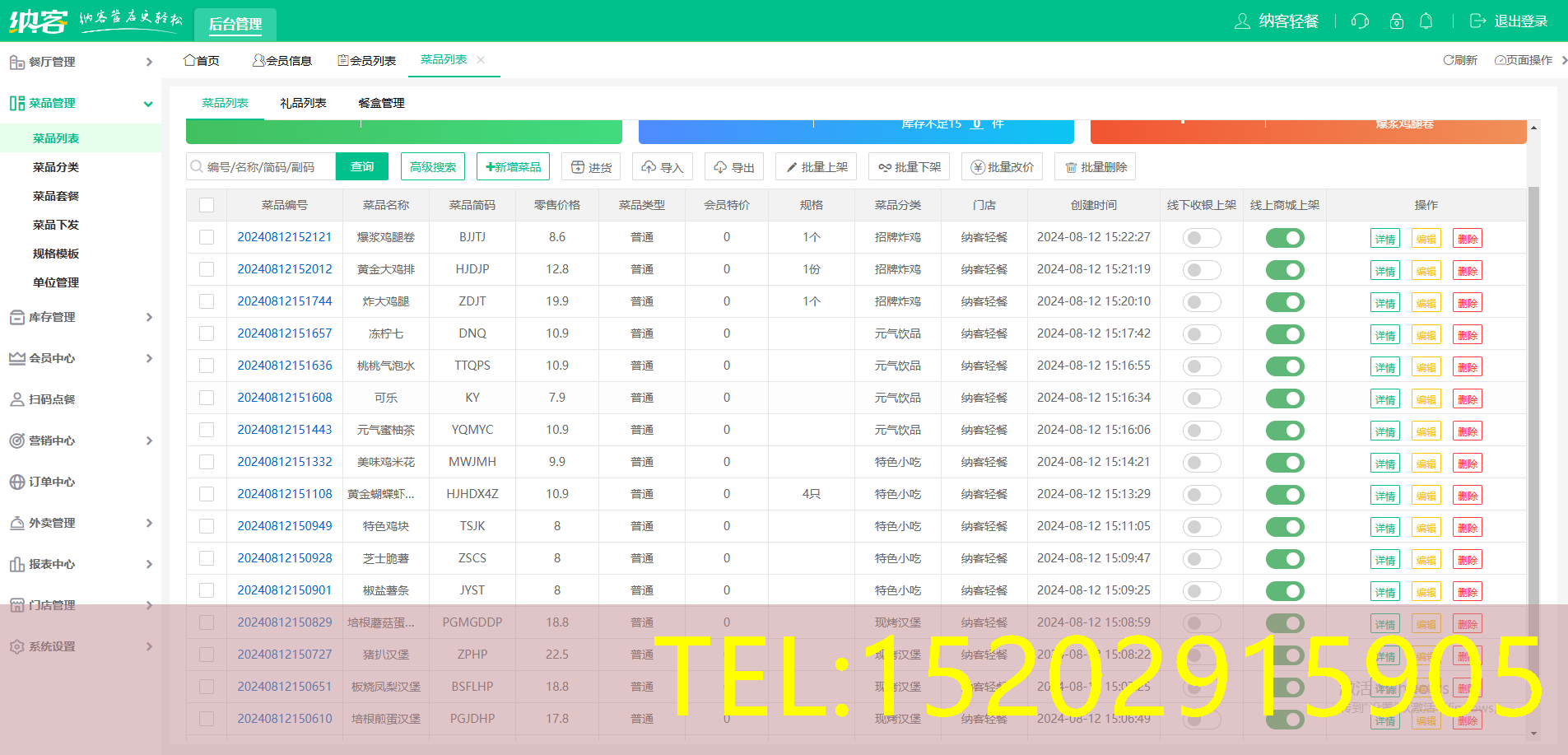Viewport: 1568px width, 755px height.
Task: Click the customer service headset icon
Action: tap(1360, 21)
